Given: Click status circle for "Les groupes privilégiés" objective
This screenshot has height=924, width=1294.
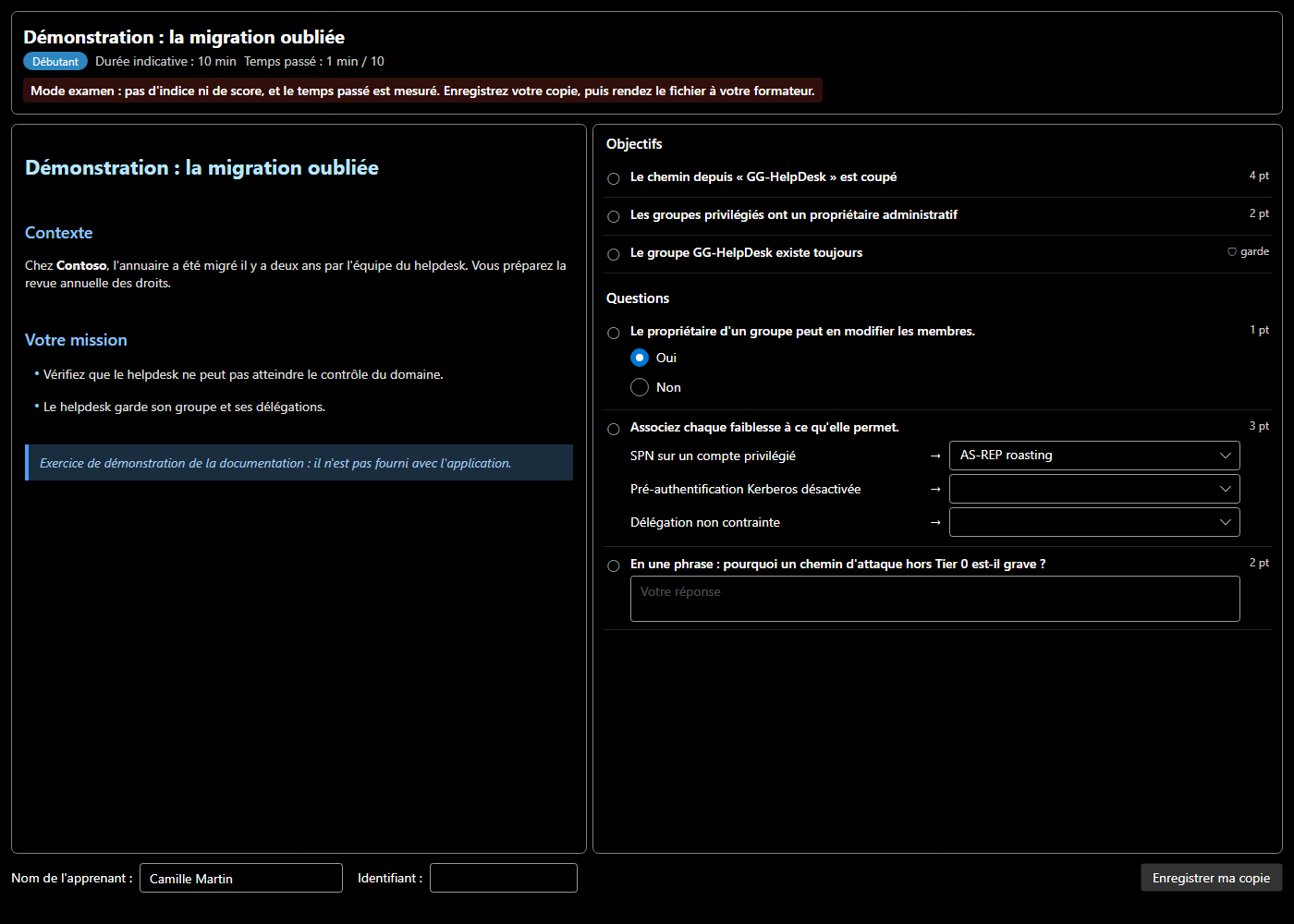Looking at the screenshot, I should tap(614, 216).
